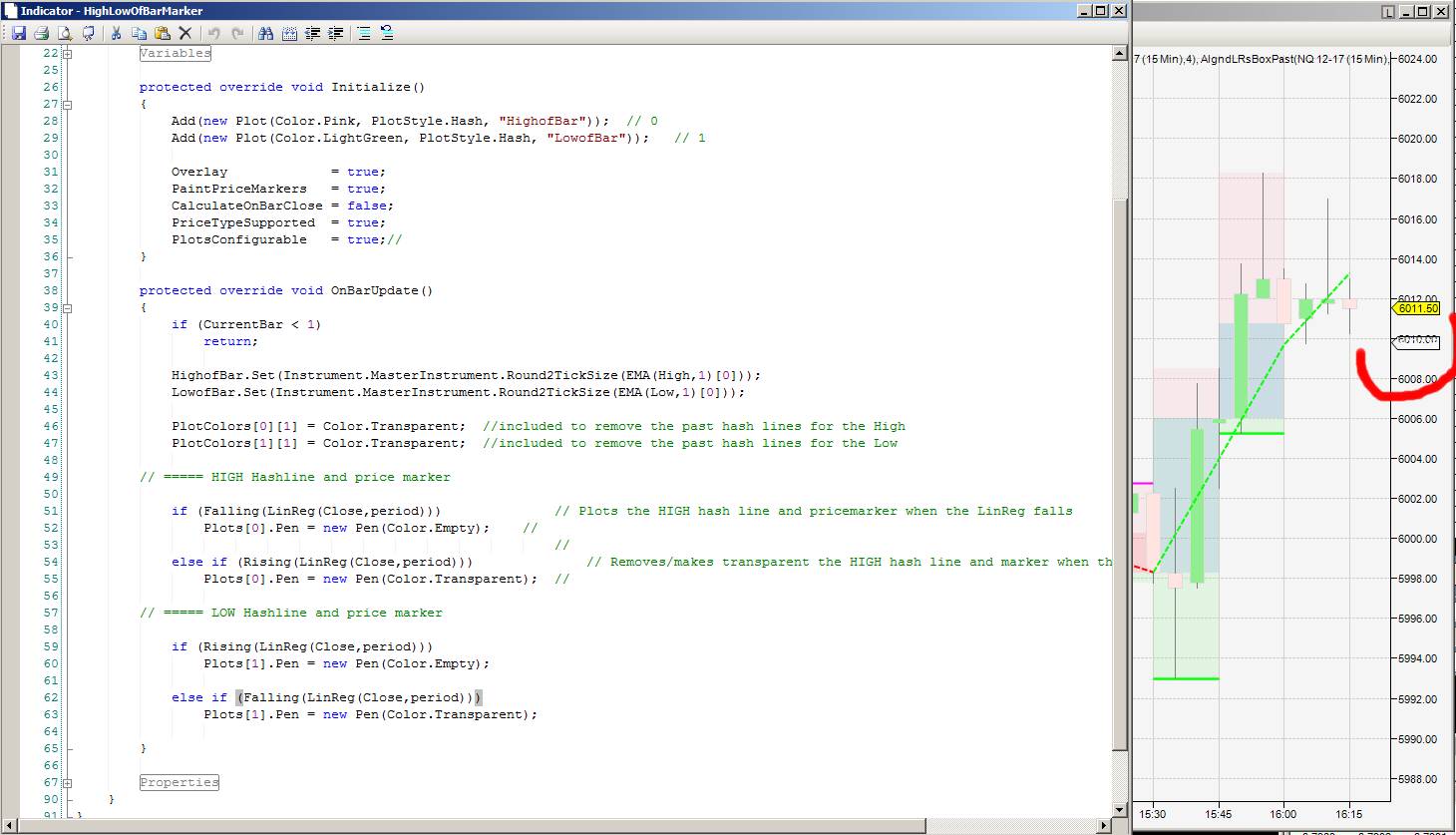Uncomment the selected lines
The image size is (1456, 835).
pyautogui.click(x=387, y=33)
